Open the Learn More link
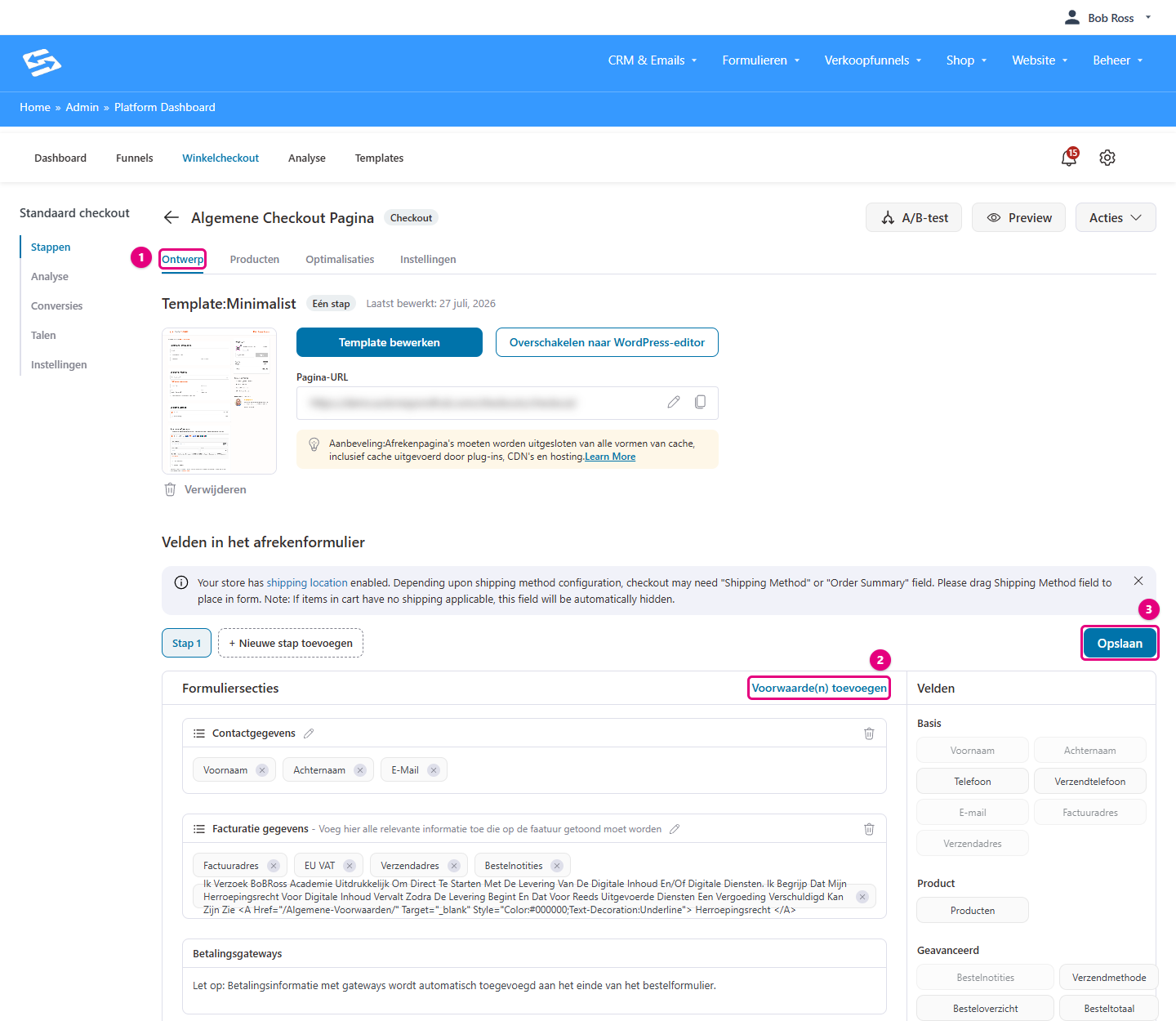The height and width of the screenshot is (1021, 1176). coord(610,457)
